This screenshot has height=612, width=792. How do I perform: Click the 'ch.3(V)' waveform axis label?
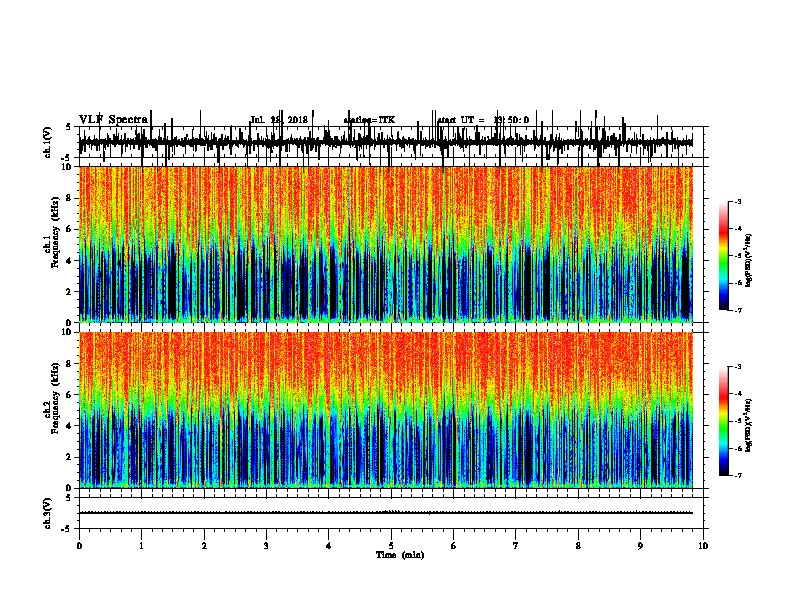coord(48,513)
